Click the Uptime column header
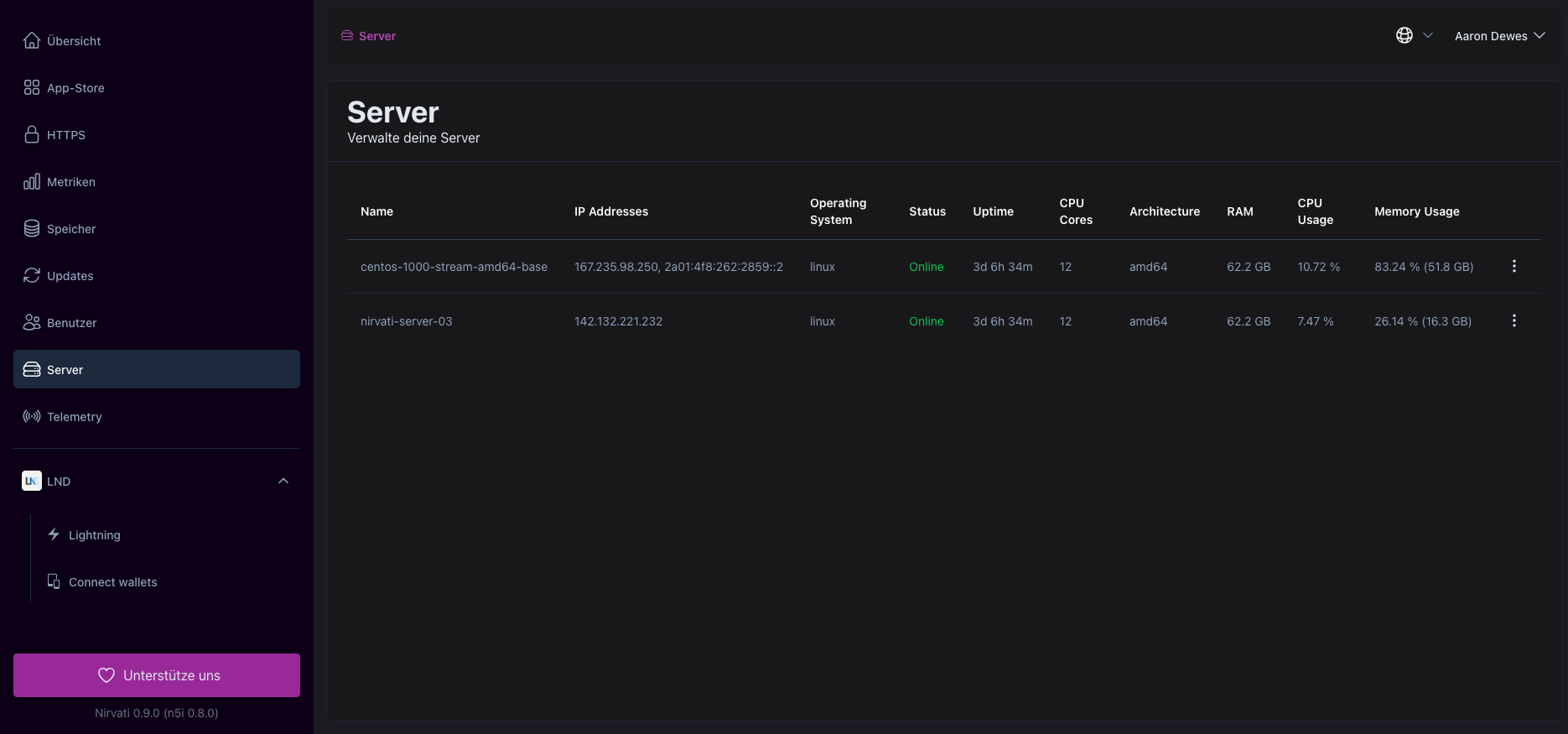This screenshot has width=1568, height=734. (993, 211)
